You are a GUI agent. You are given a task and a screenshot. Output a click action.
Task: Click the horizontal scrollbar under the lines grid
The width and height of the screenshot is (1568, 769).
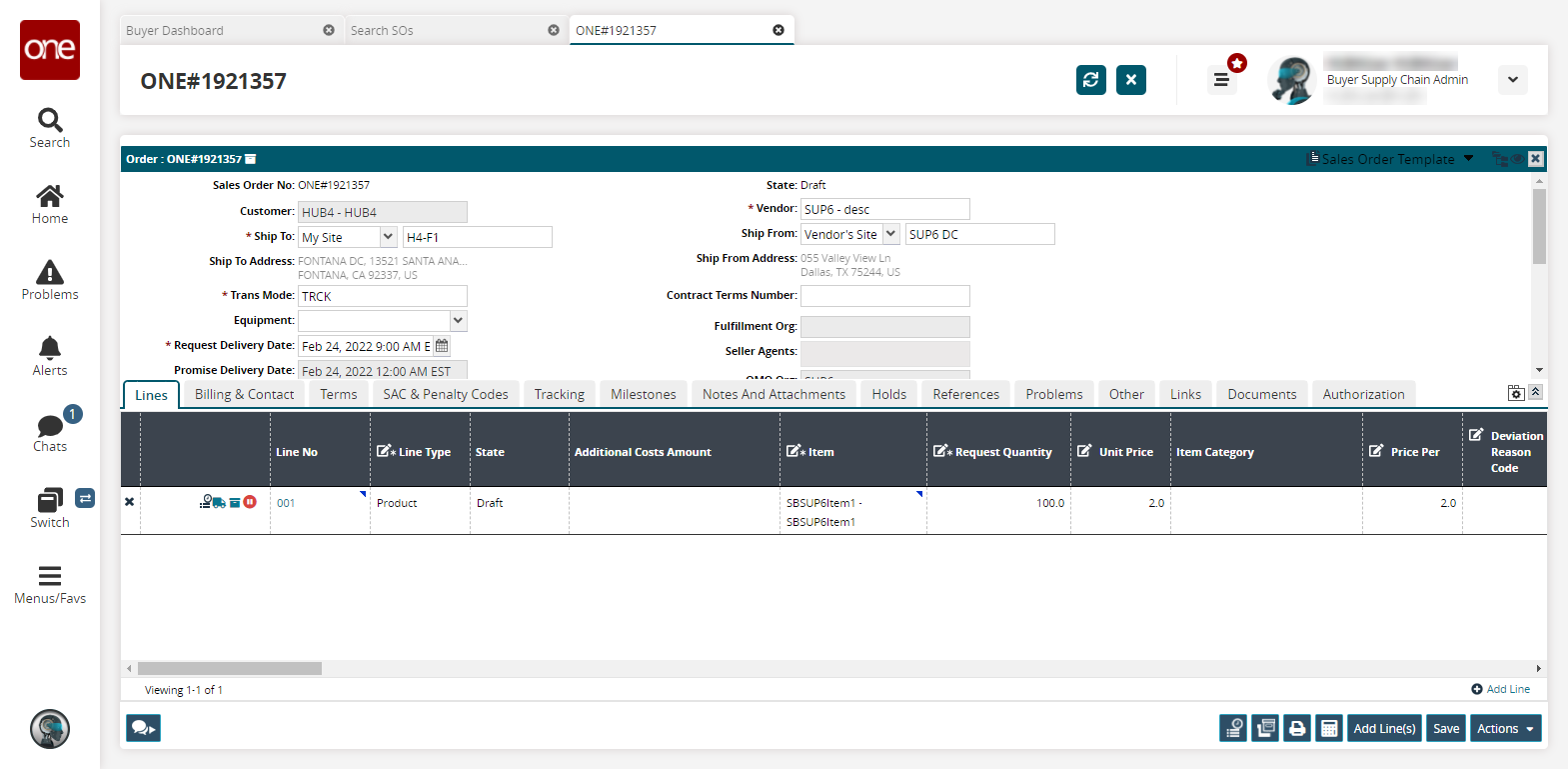tap(230, 668)
